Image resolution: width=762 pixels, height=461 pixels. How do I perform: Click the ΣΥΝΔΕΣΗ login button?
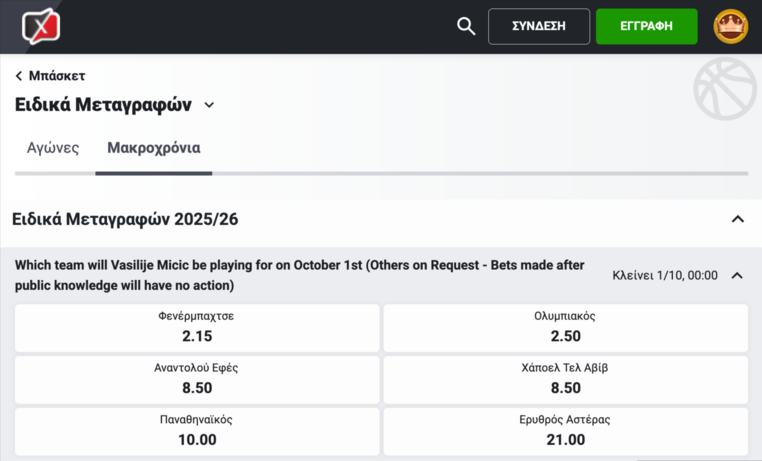pos(539,26)
